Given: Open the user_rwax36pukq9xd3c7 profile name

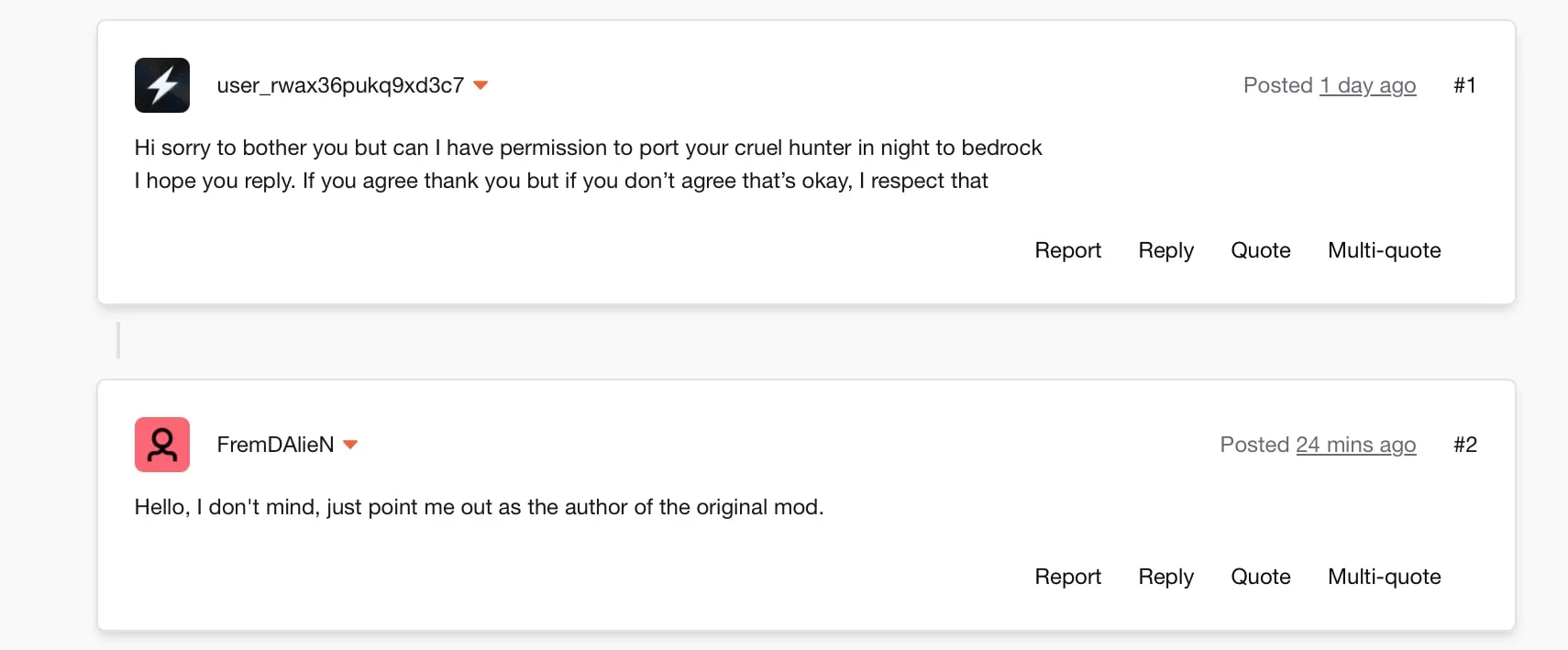Looking at the screenshot, I should (340, 85).
